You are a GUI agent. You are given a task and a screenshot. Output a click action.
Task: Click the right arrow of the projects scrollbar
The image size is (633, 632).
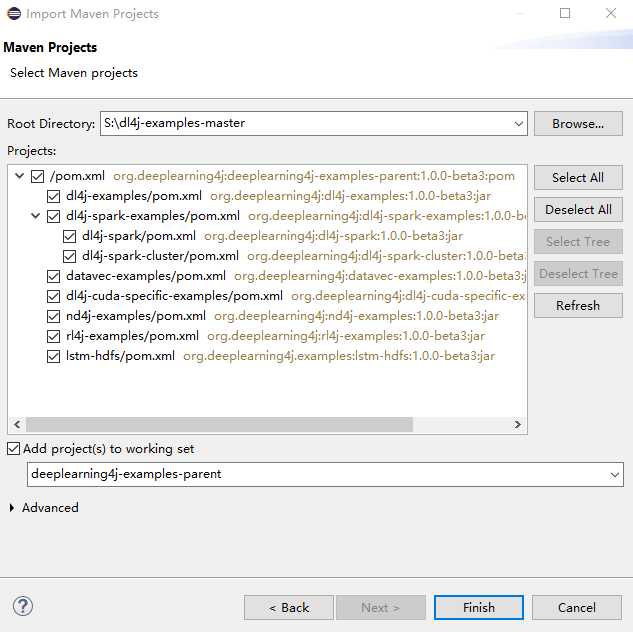(x=518, y=425)
